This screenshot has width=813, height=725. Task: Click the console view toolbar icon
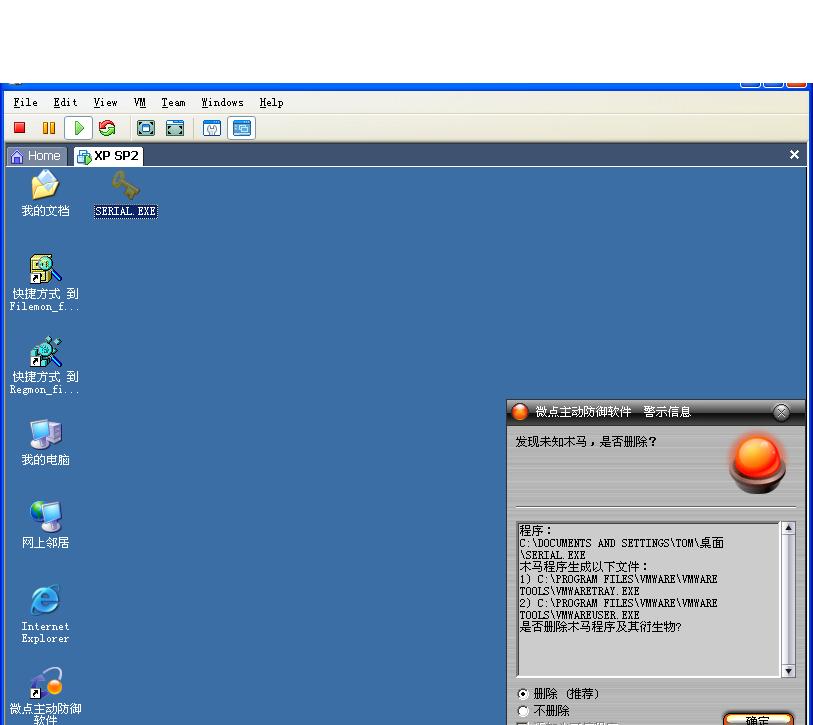click(x=242, y=128)
